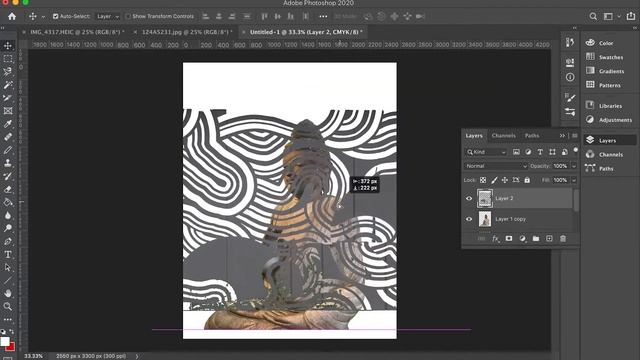Switch to the Paths tab in the Layers panel
Image resolution: width=640 pixels, height=360 pixels.
click(x=532, y=136)
